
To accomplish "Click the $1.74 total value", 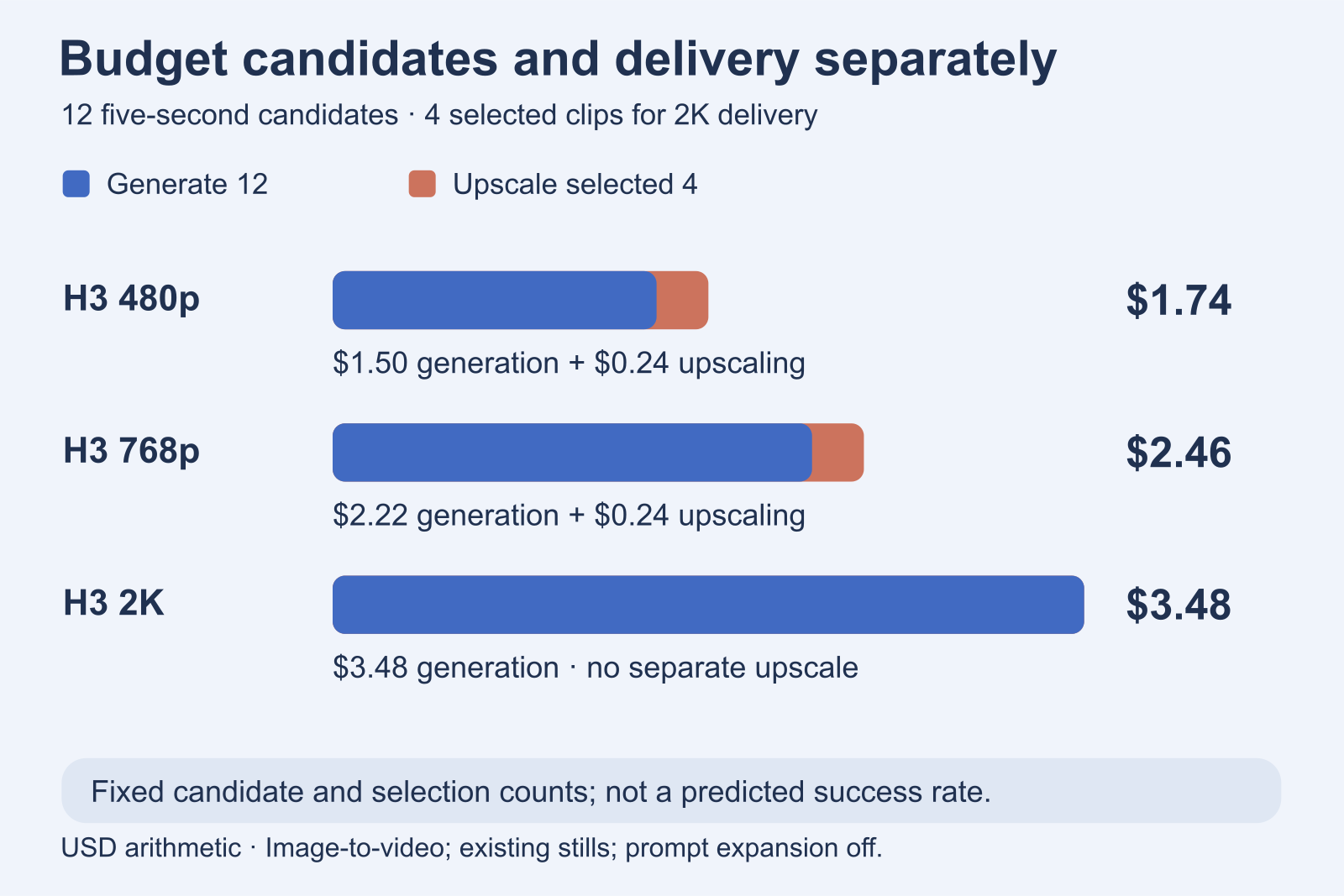I will point(1179,300).
